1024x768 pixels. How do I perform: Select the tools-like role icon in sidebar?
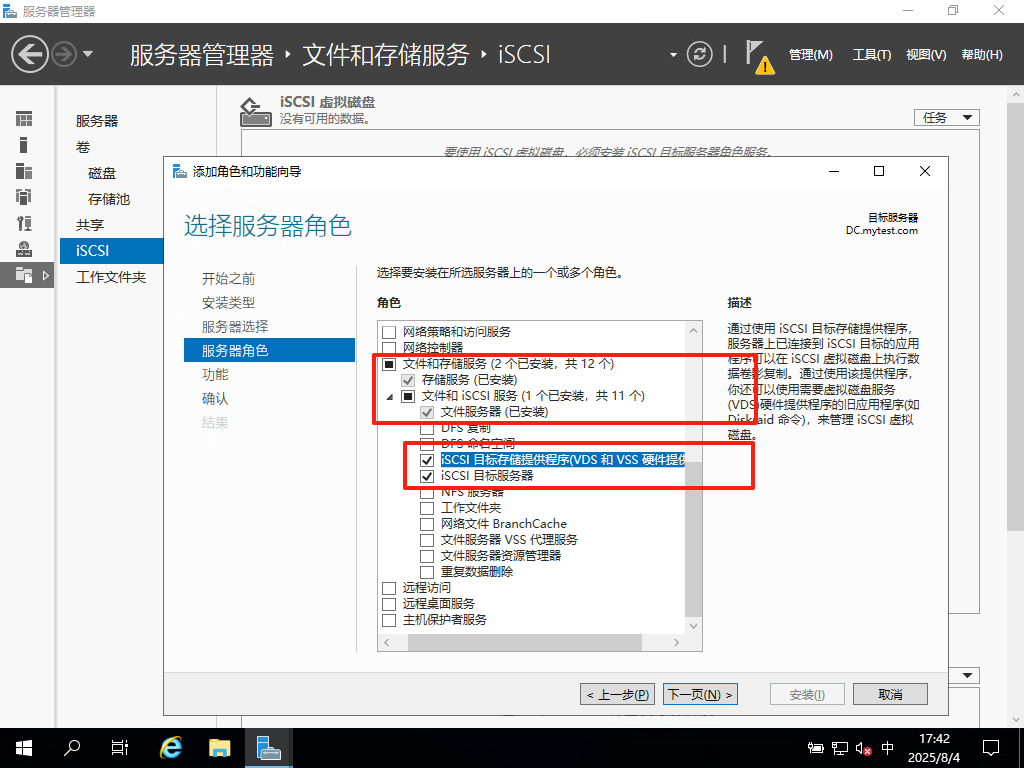pyautogui.click(x=24, y=223)
